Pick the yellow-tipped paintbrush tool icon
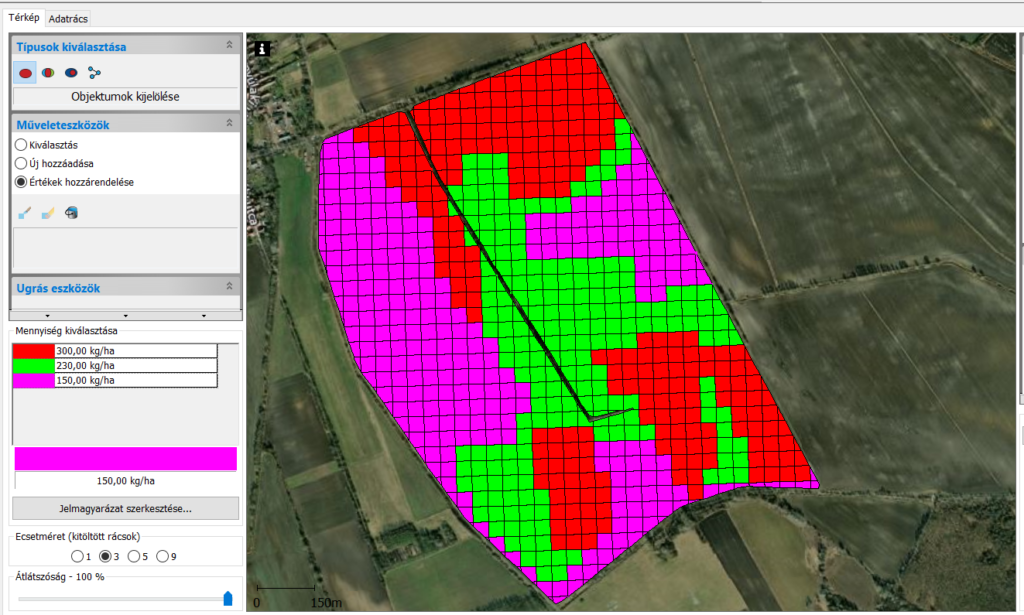This screenshot has height=615, width=1024. pos(48,212)
